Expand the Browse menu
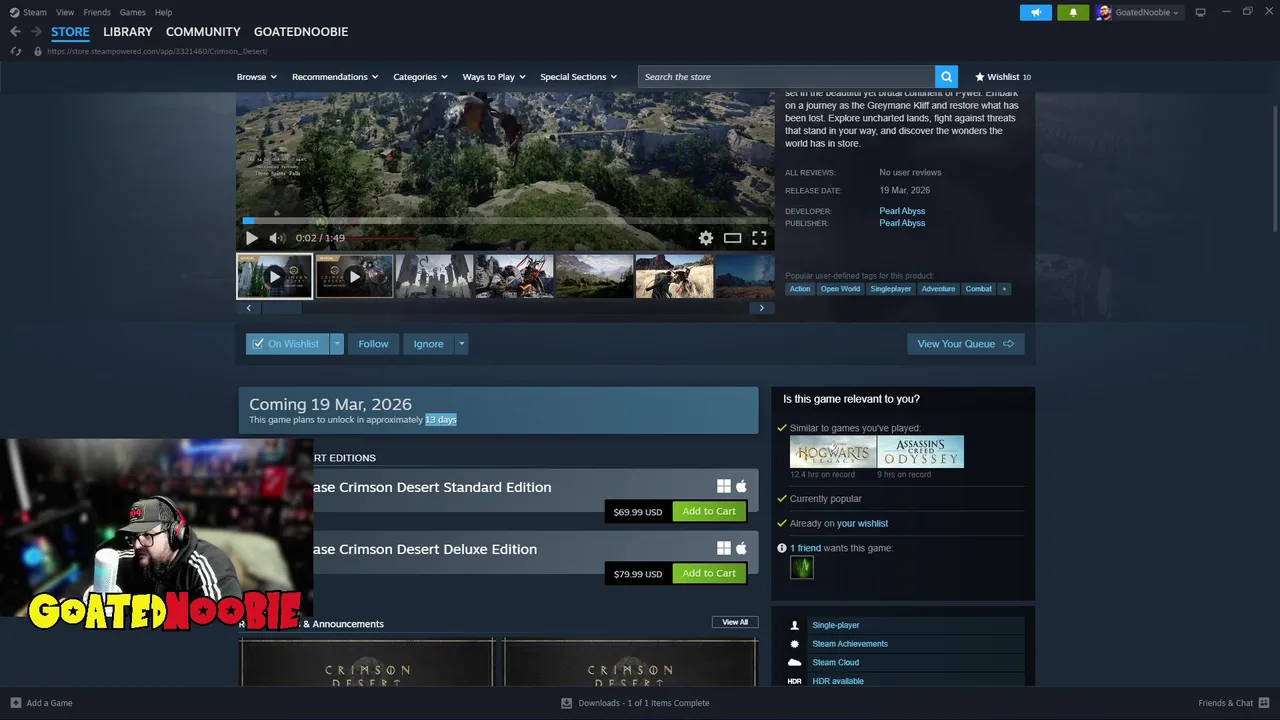Screen dimensions: 1280x720 (257, 77)
